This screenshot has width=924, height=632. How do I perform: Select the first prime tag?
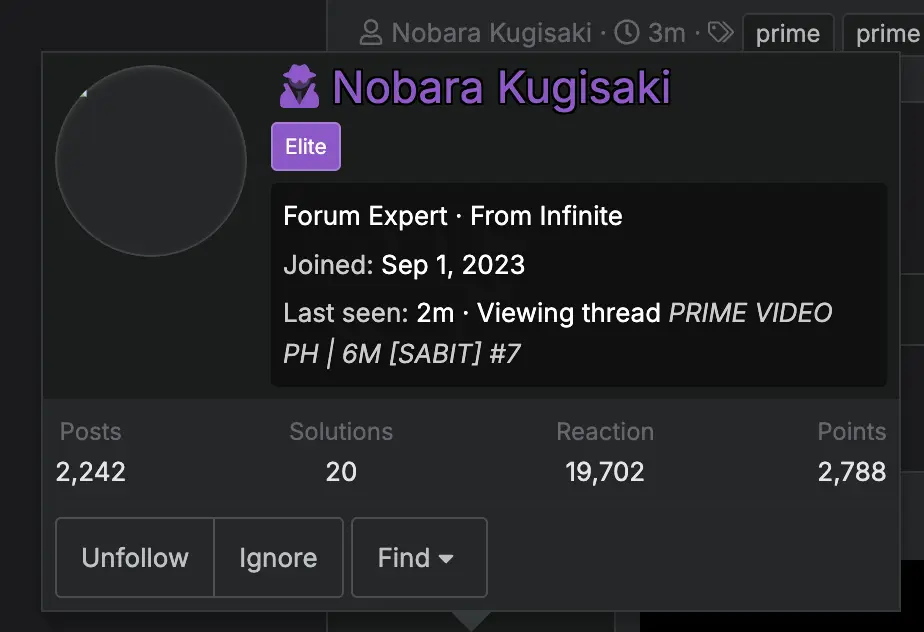[x=788, y=34]
